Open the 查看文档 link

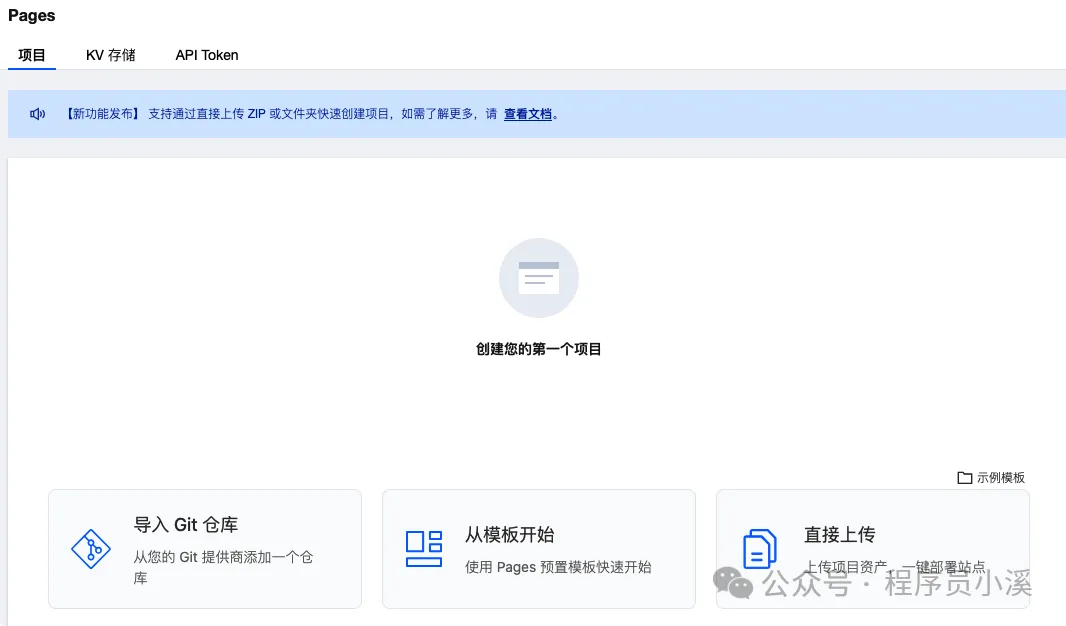[528, 114]
